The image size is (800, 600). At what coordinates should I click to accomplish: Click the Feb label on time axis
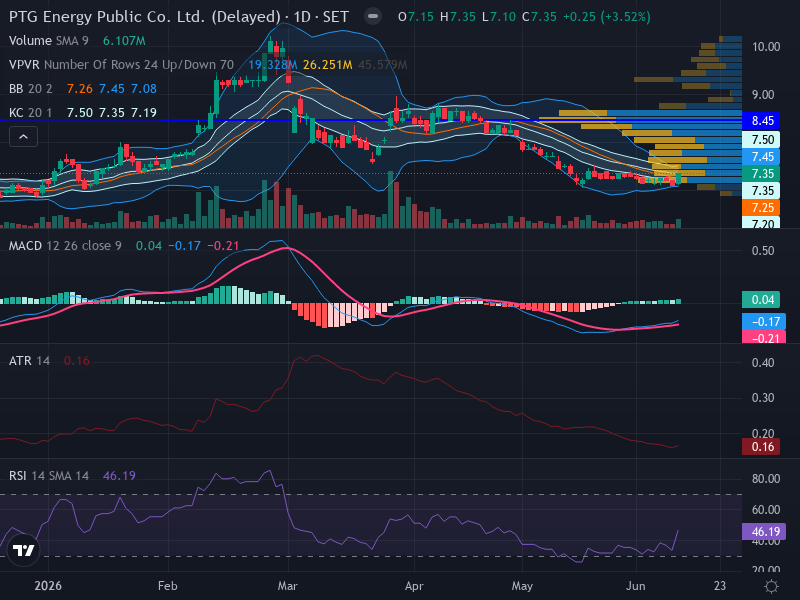coord(167,586)
